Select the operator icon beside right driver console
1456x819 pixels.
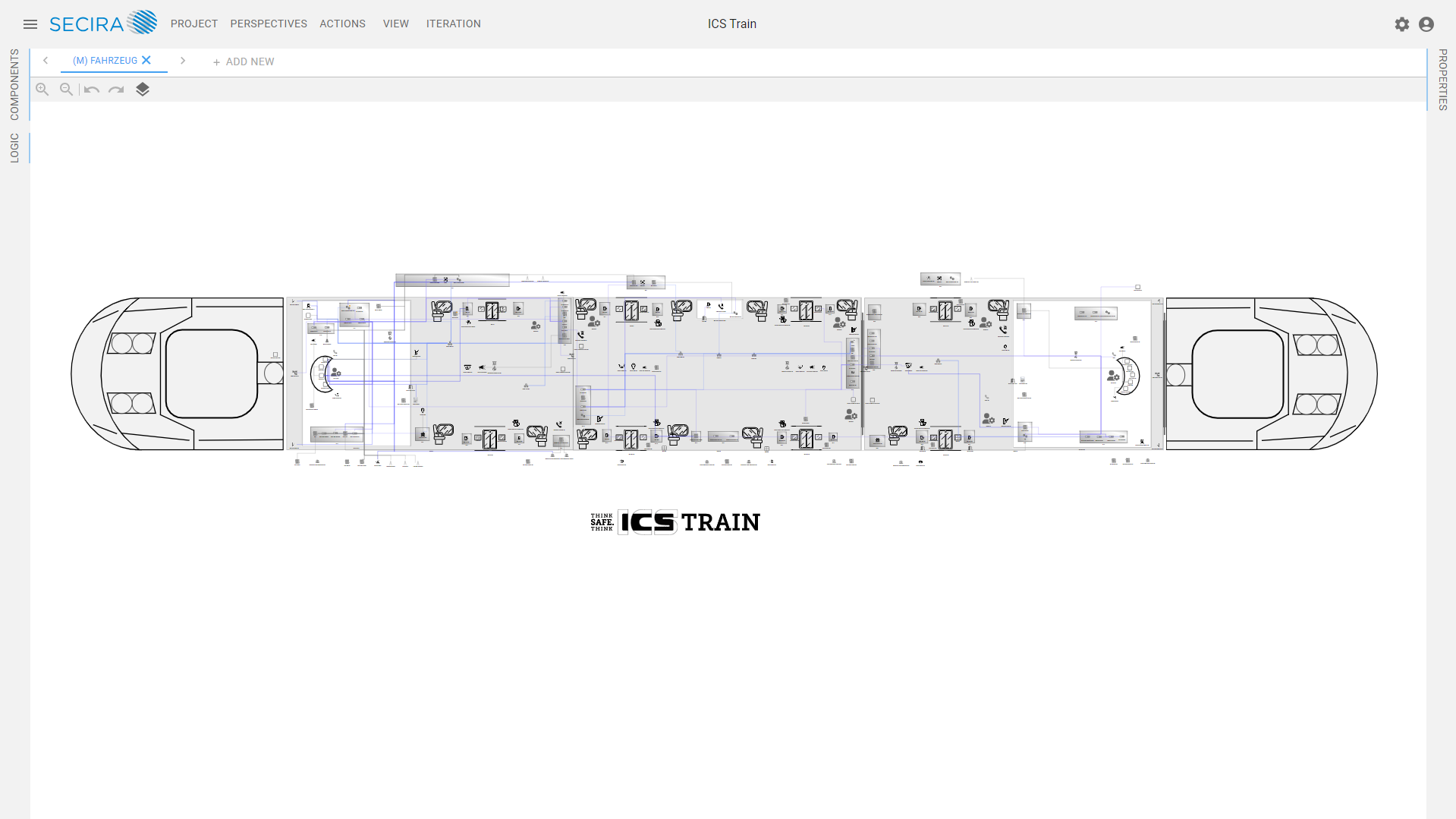point(1113,376)
